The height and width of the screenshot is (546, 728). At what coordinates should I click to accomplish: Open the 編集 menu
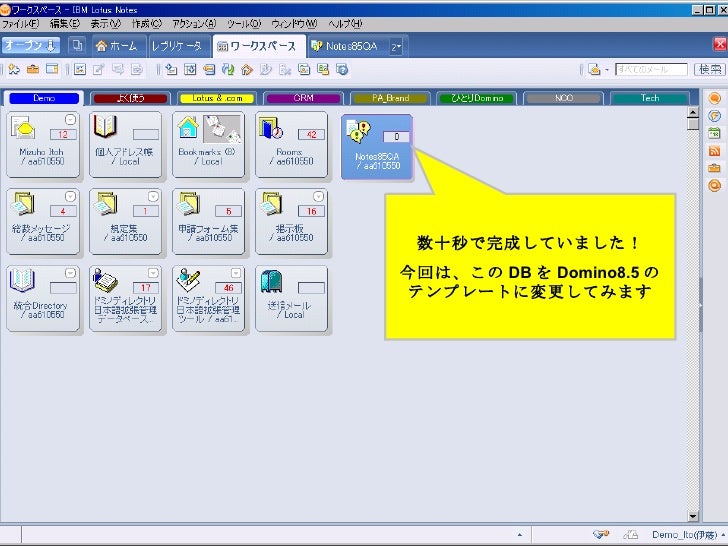coord(65,23)
